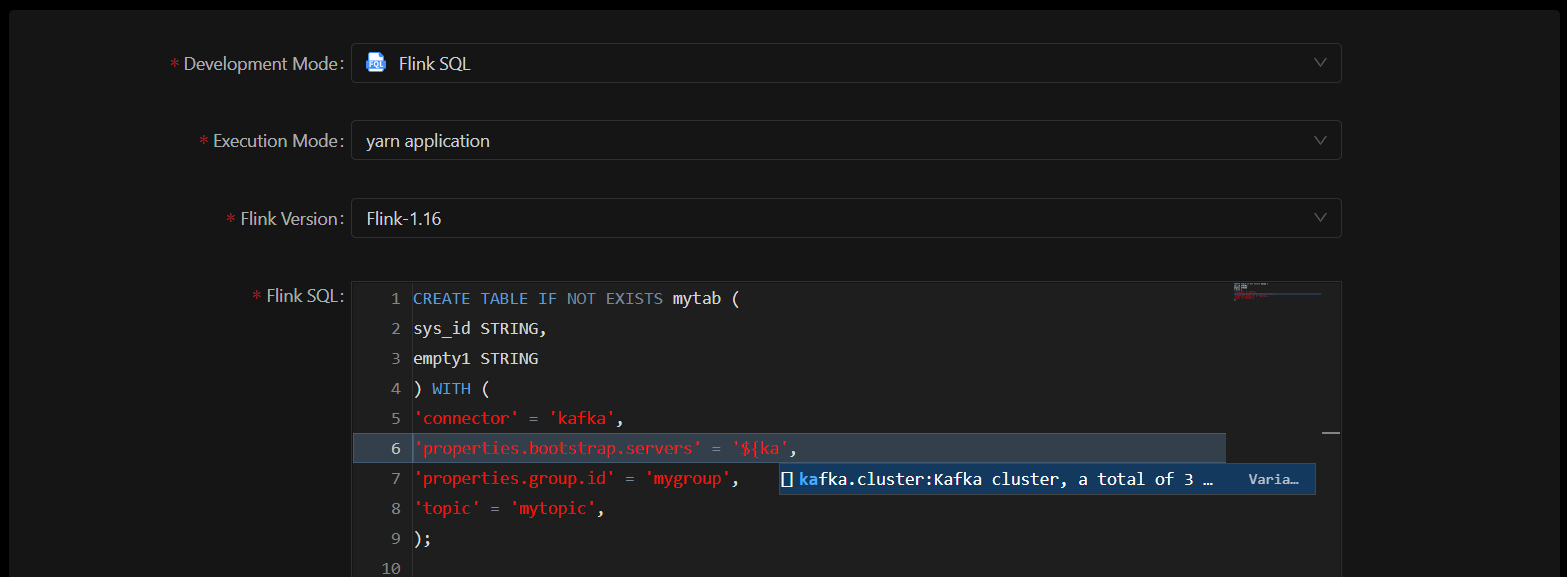This screenshot has width=1567, height=577.
Task: Click the 'empty1 STRING' code line
Action: click(475, 359)
